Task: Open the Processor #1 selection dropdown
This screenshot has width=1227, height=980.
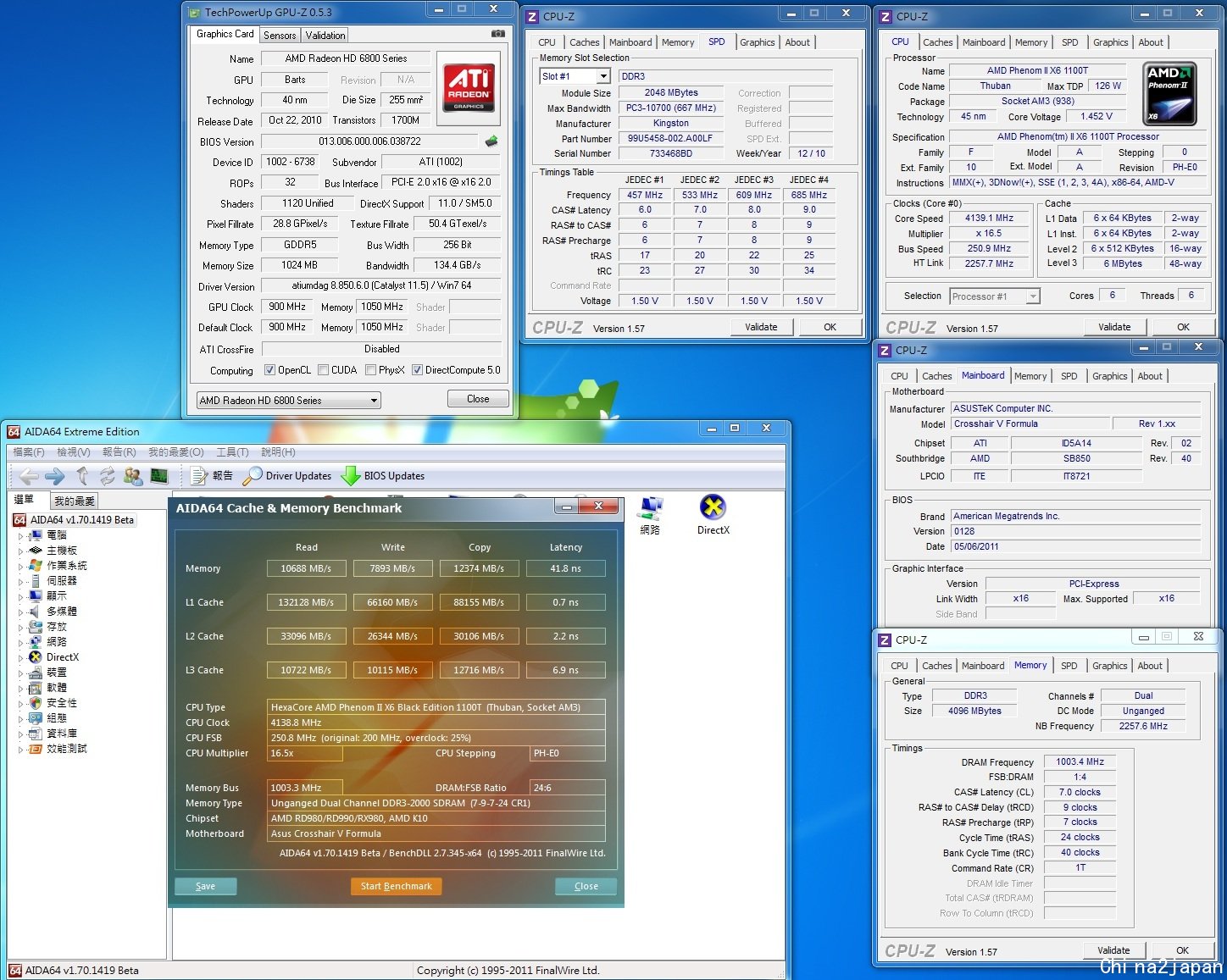Action: (995, 296)
